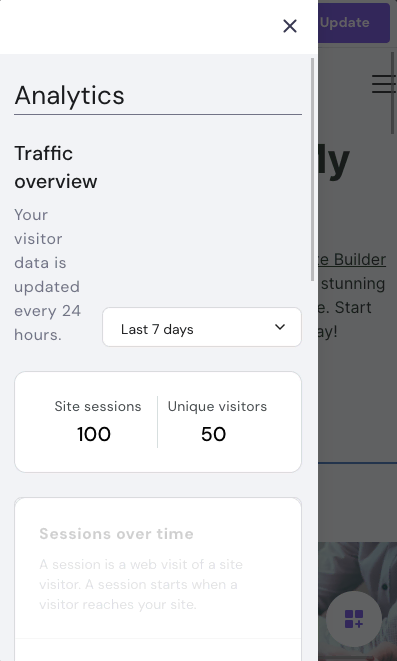
Task: Click the add section grid-plus icon
Action: [x=354, y=619]
